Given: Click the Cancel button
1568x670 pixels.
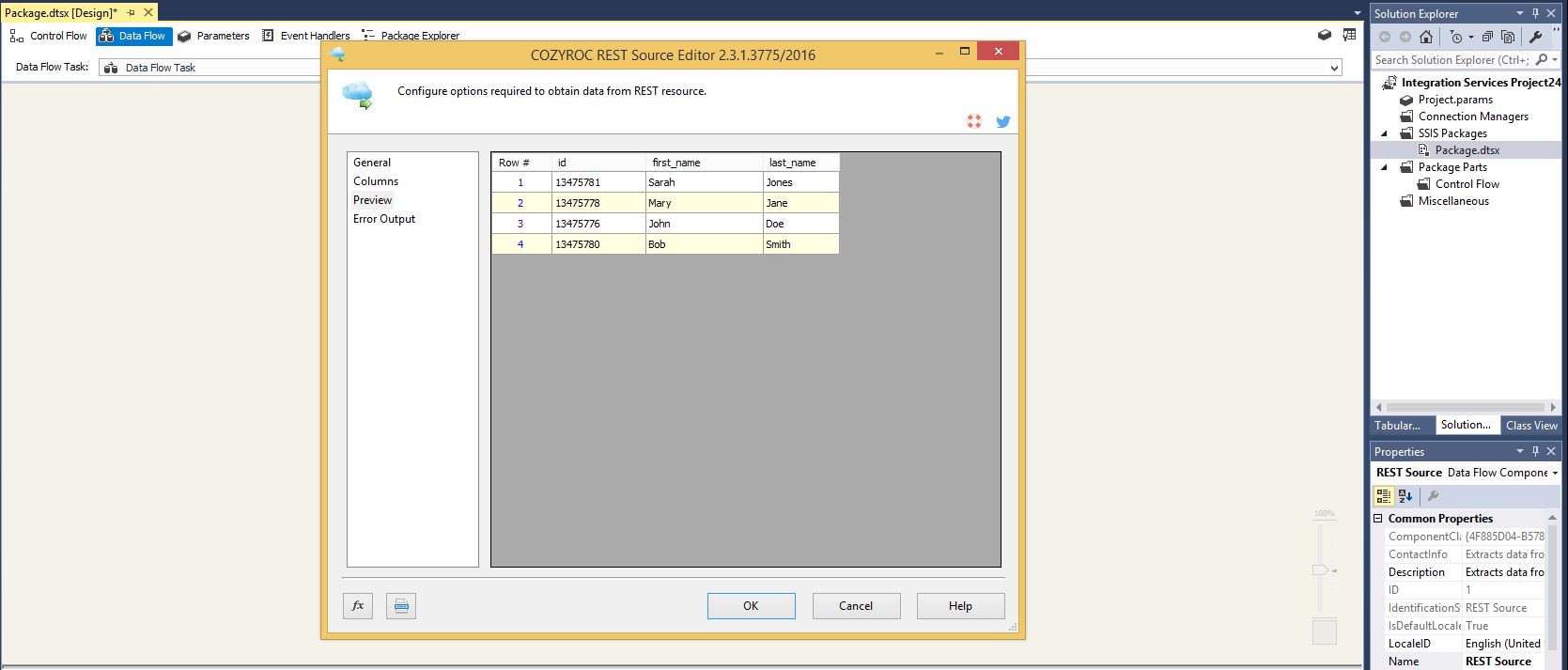Looking at the screenshot, I should (x=856, y=606).
